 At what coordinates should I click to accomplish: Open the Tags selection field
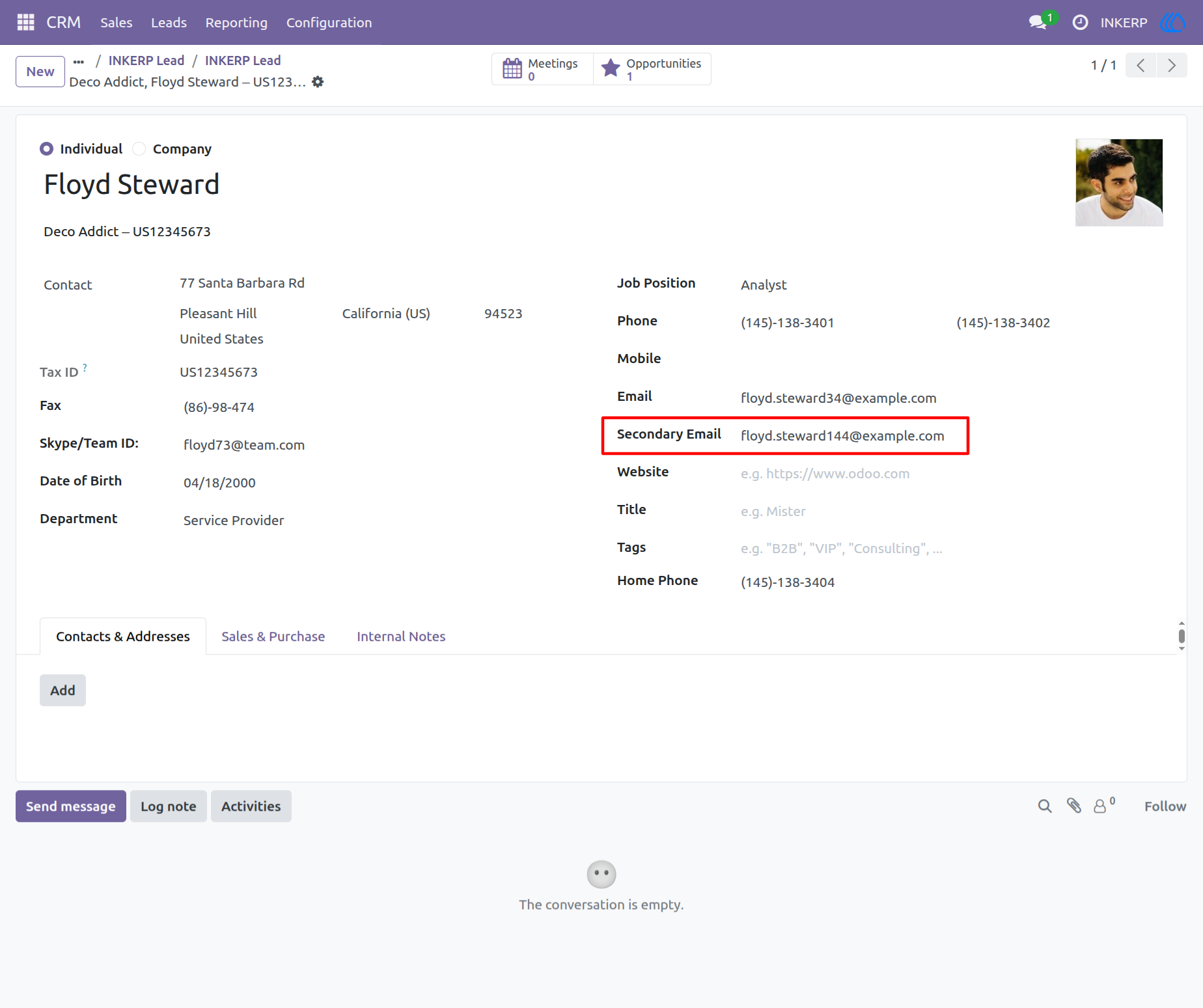(950, 549)
